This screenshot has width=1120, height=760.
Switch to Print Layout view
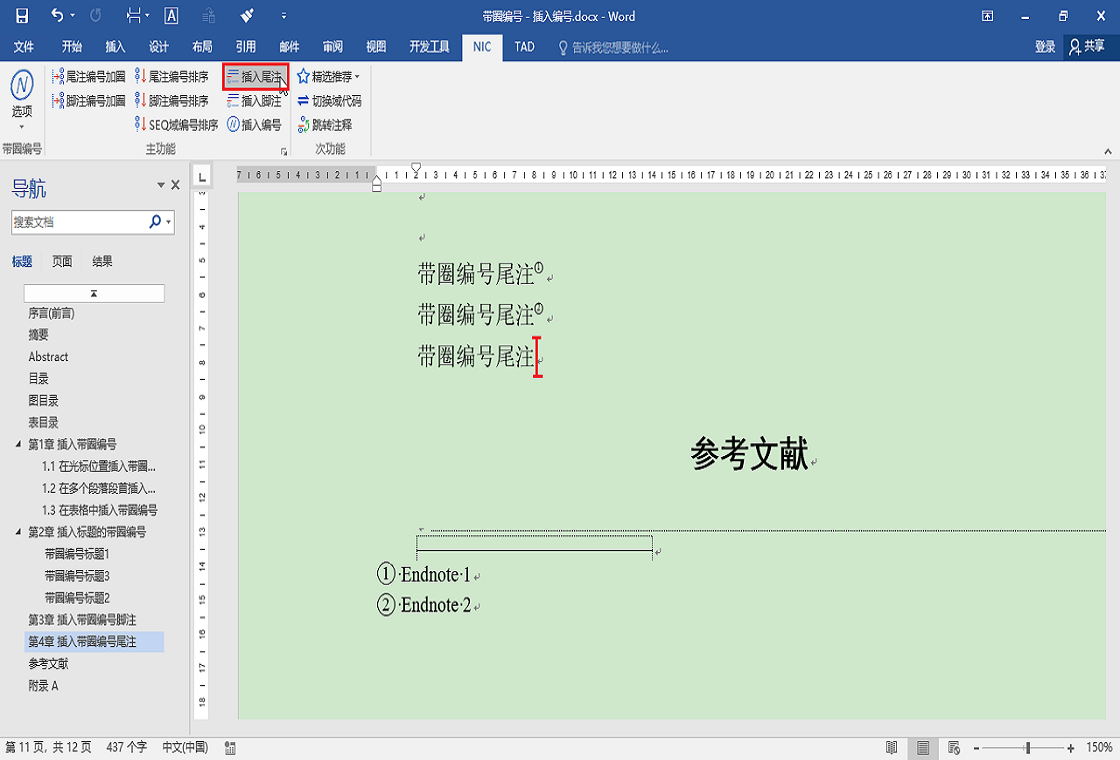click(x=923, y=748)
